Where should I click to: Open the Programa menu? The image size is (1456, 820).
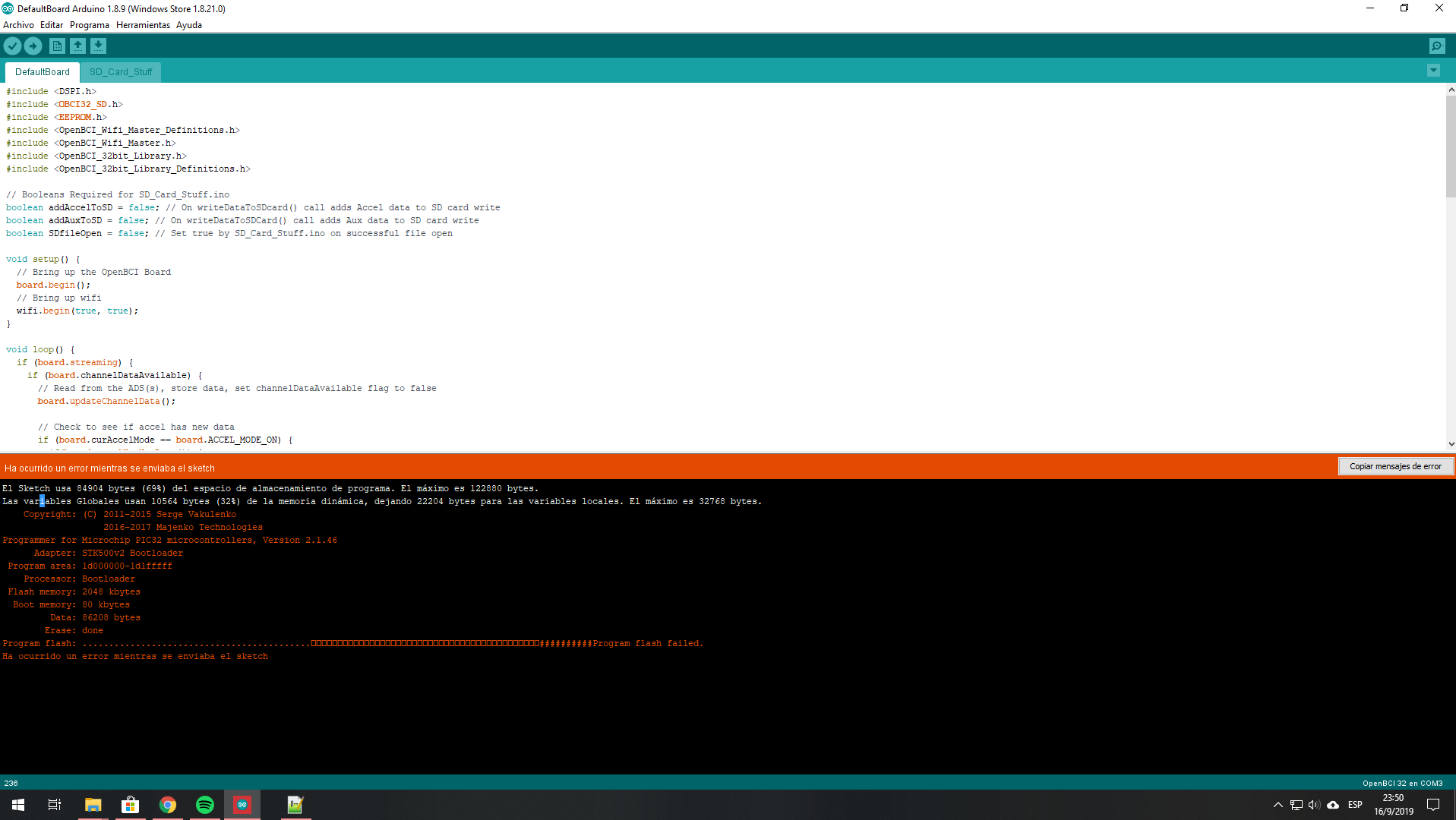(90, 25)
